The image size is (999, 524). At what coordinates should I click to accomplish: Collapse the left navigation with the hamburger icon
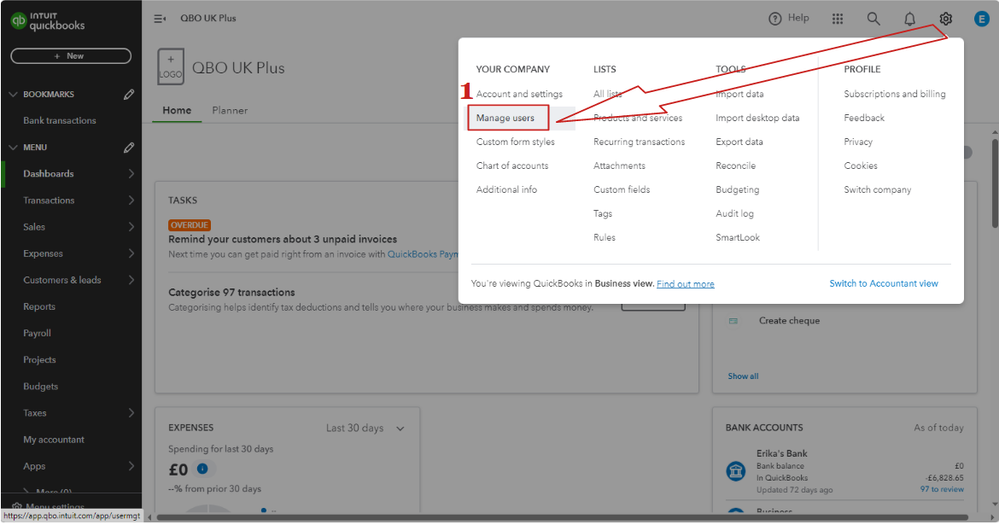click(x=160, y=18)
